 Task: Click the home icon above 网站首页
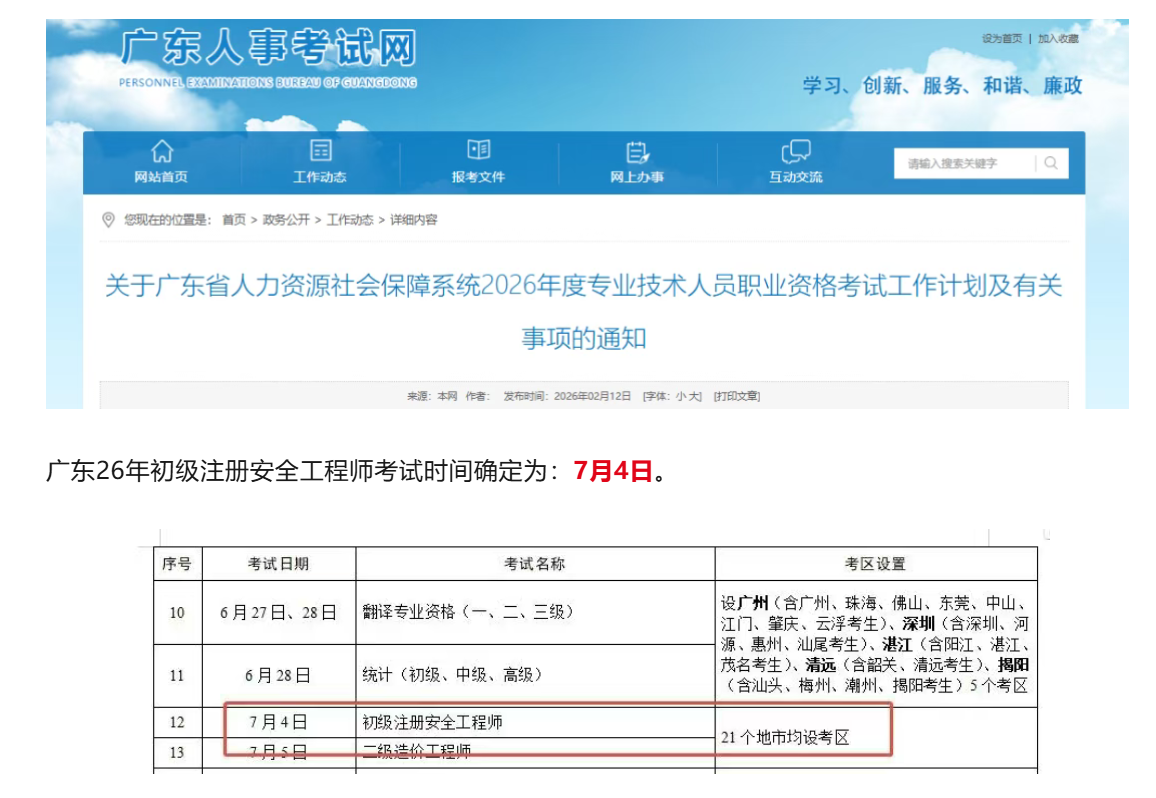[162, 151]
